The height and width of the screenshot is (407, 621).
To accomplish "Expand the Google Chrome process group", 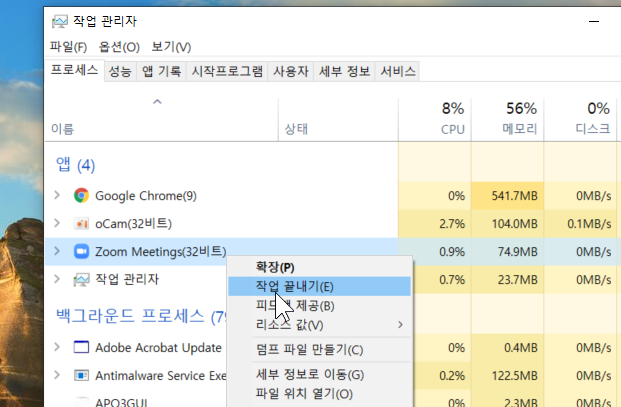I will click(x=57, y=195).
